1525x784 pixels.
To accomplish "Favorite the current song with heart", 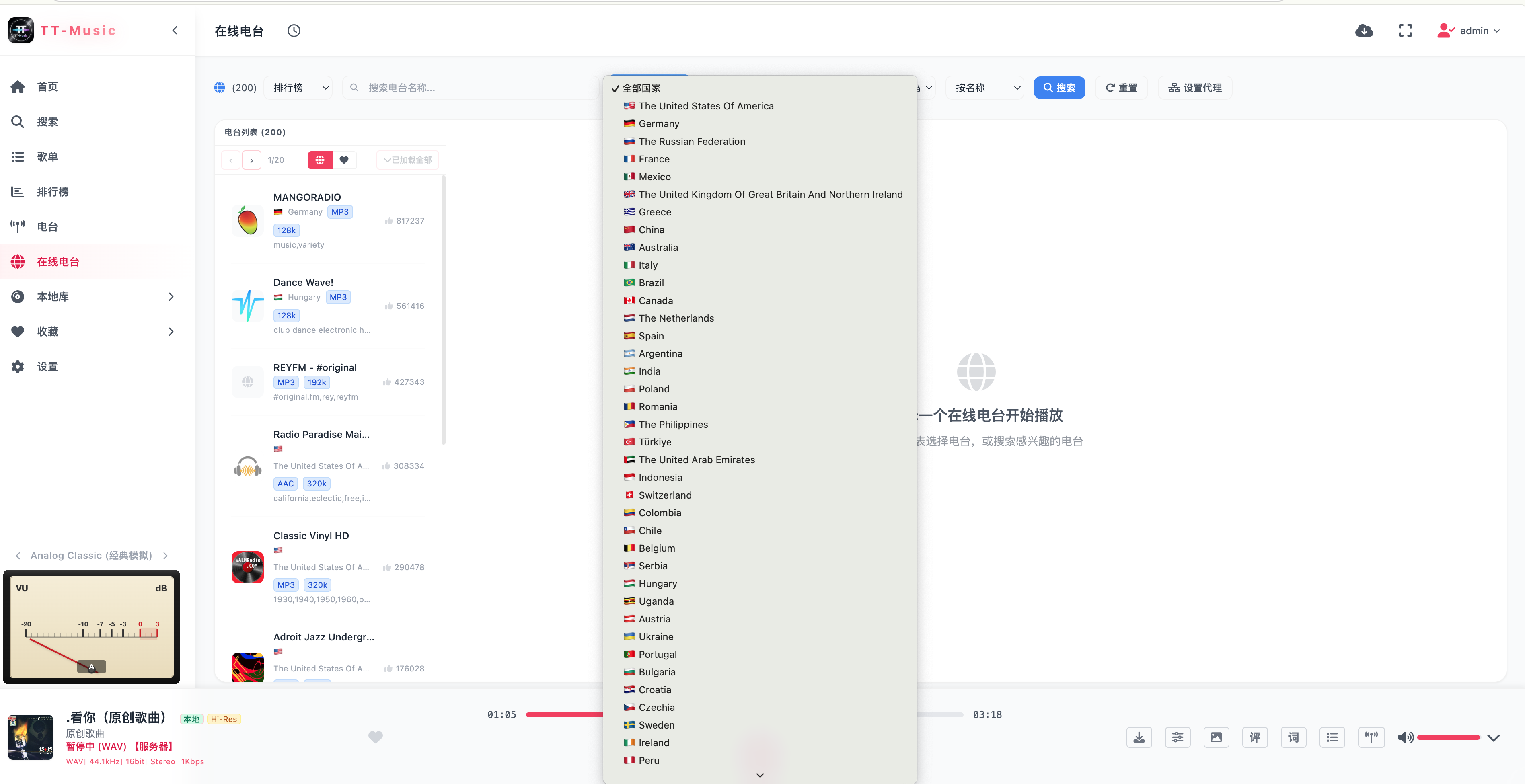I will (x=375, y=737).
